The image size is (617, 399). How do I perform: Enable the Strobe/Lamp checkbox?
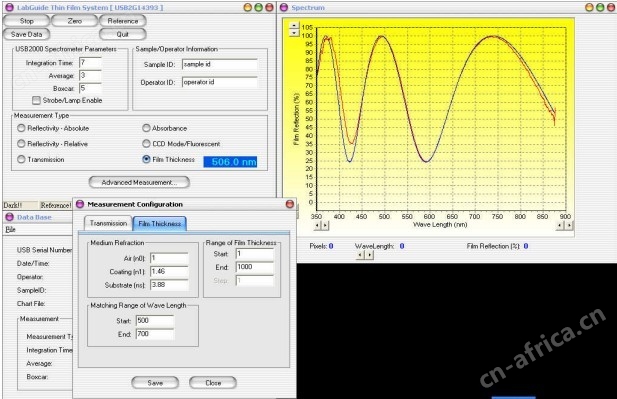coord(36,100)
